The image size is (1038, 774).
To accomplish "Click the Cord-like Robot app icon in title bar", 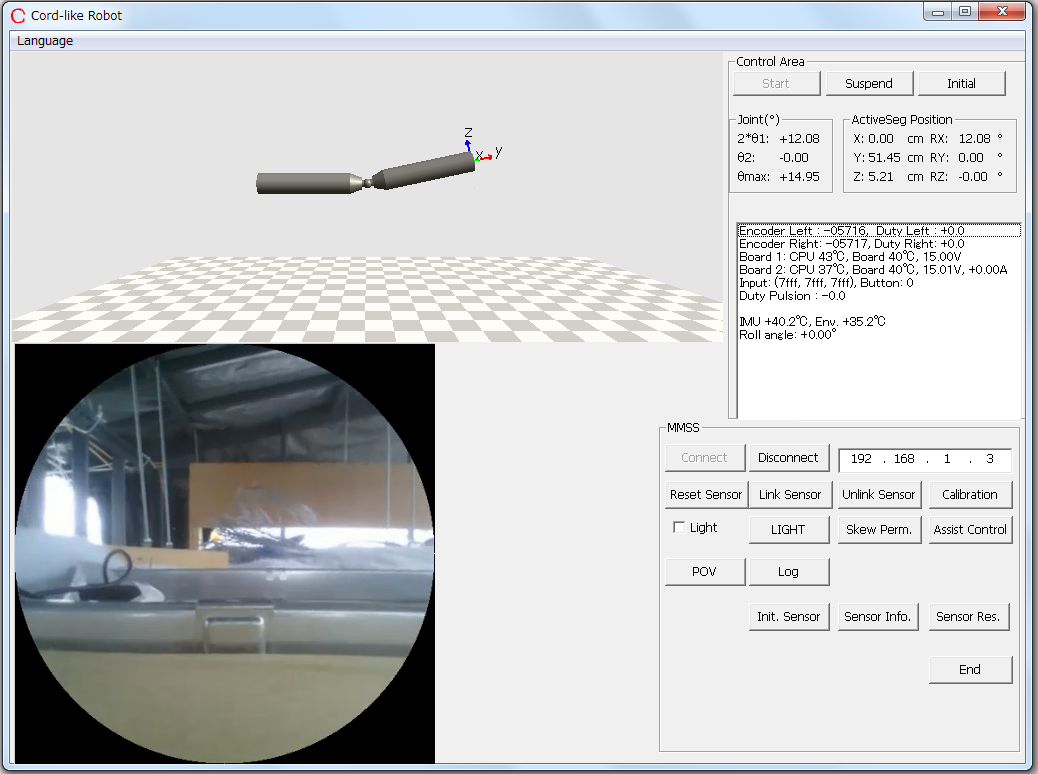I will 17,15.
